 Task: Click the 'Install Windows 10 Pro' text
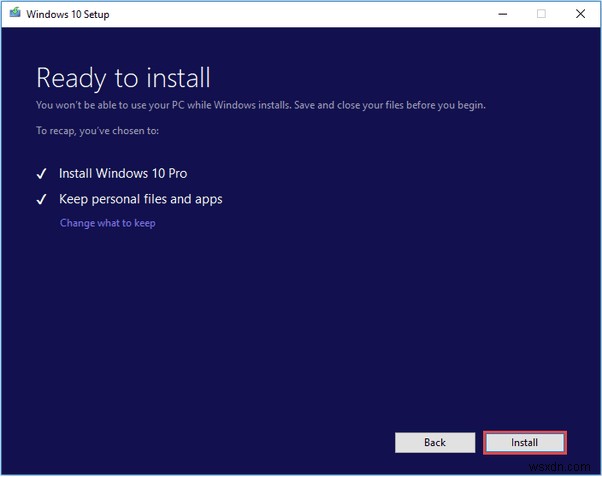pos(123,173)
